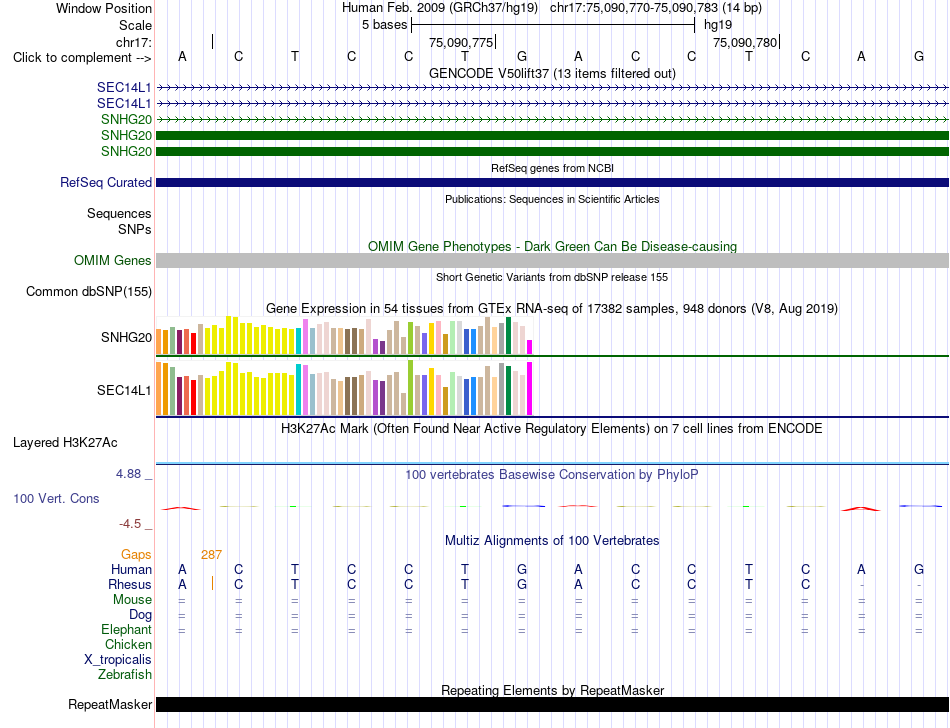Viewport: 950px width, 728px height.
Task: Click the SNHG20 GTEx expression bar chart
Action: [x=344, y=335]
